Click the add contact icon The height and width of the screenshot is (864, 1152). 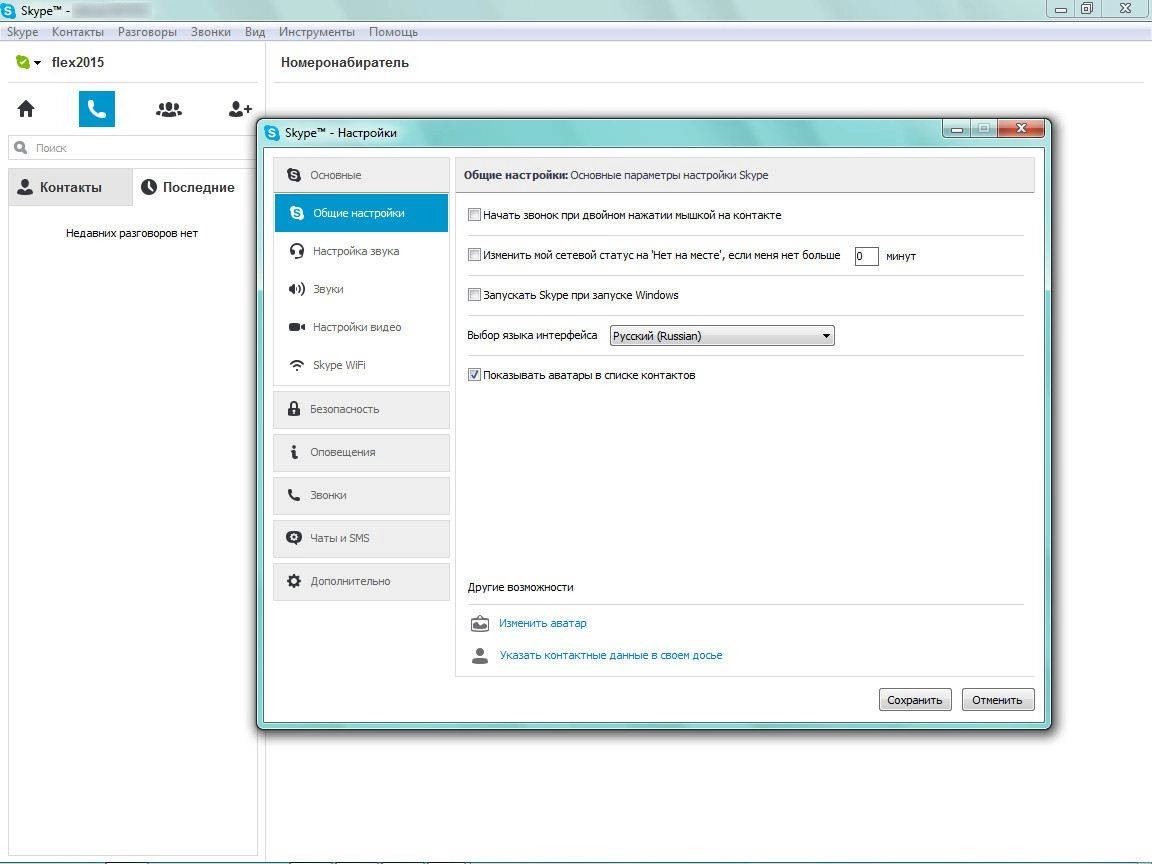(x=240, y=109)
